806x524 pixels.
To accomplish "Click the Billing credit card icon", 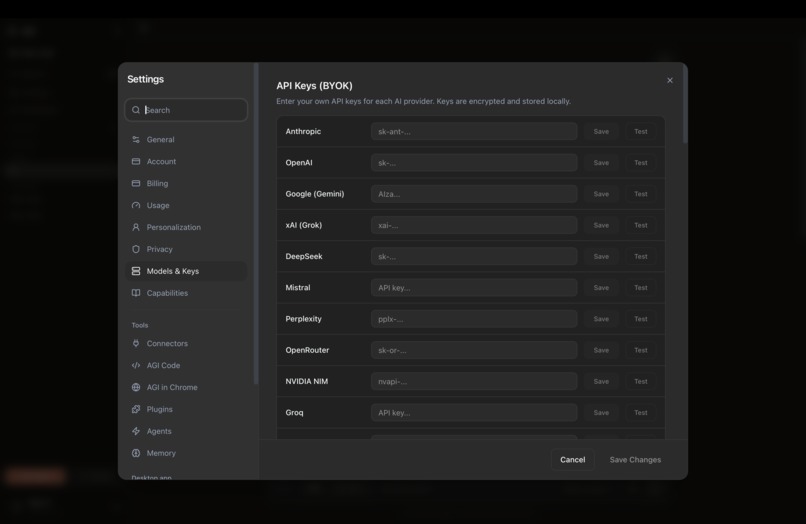I will (136, 183).
